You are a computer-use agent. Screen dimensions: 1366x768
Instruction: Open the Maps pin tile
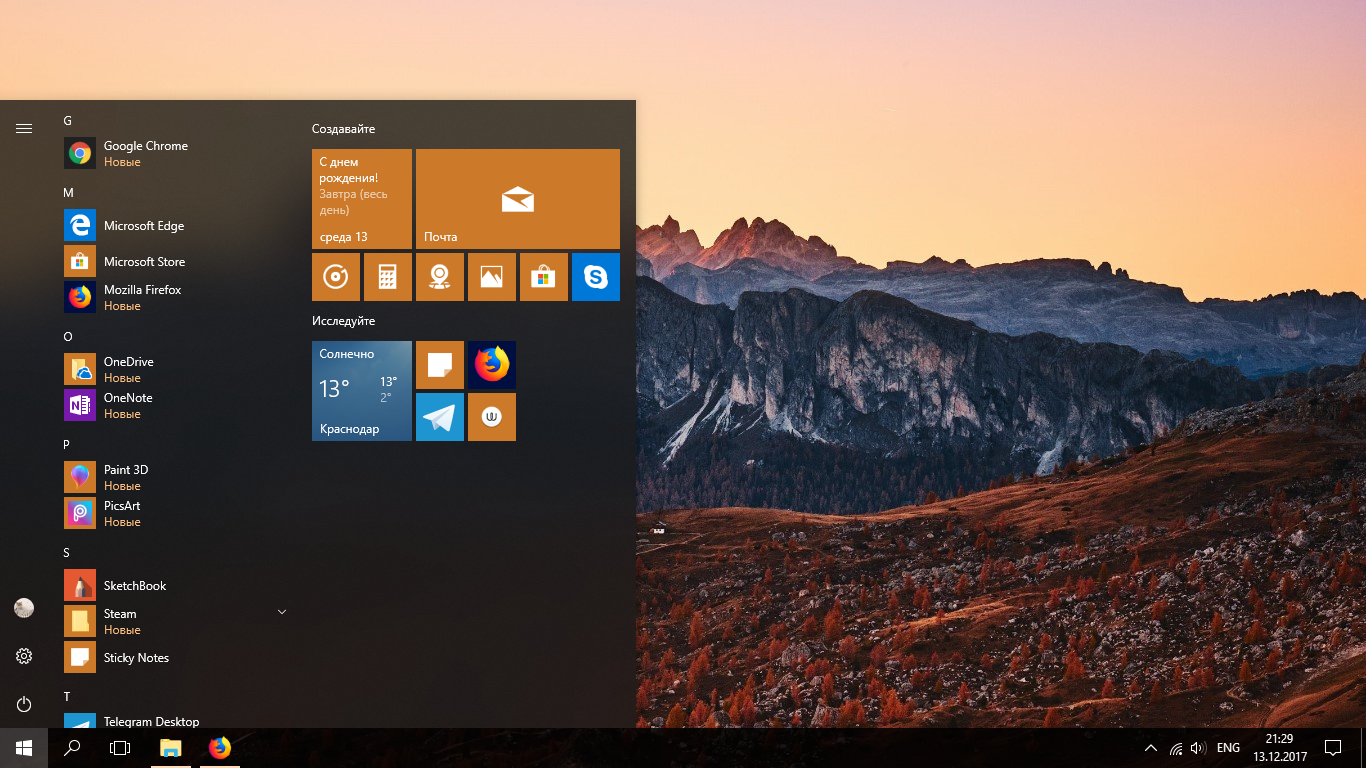[440, 277]
